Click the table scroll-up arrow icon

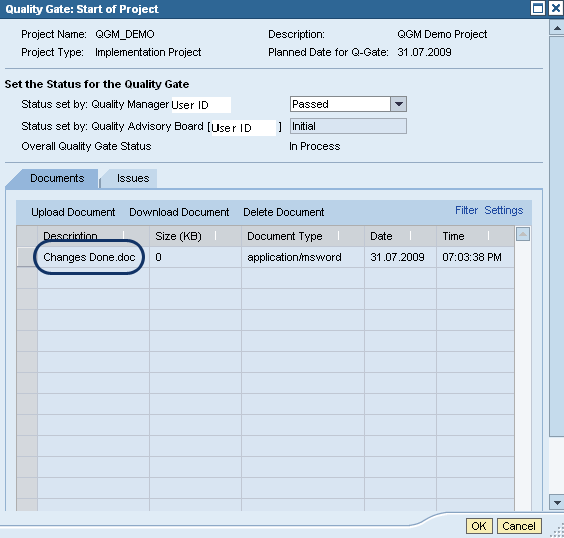(x=523, y=234)
